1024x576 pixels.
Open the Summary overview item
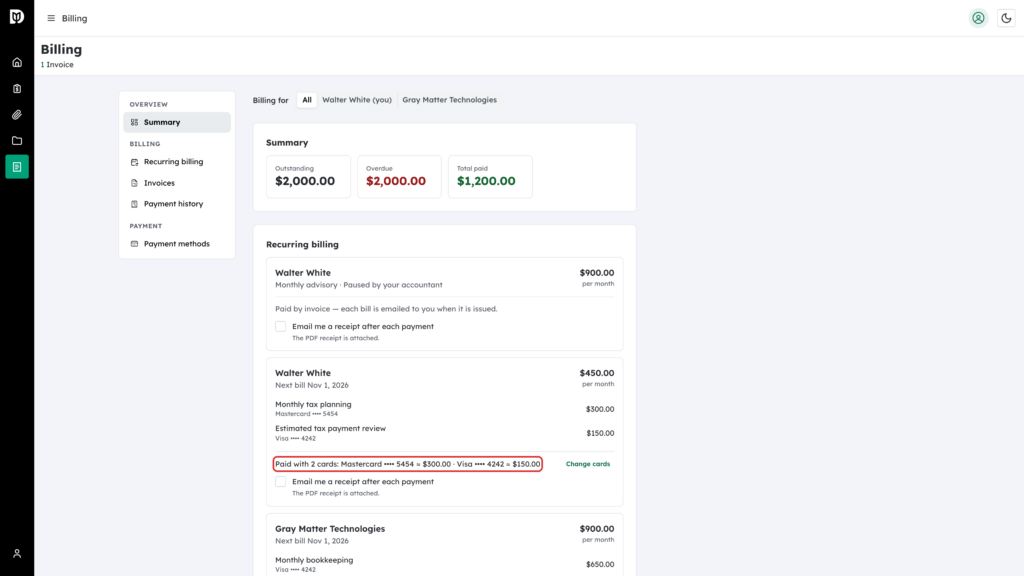point(177,122)
